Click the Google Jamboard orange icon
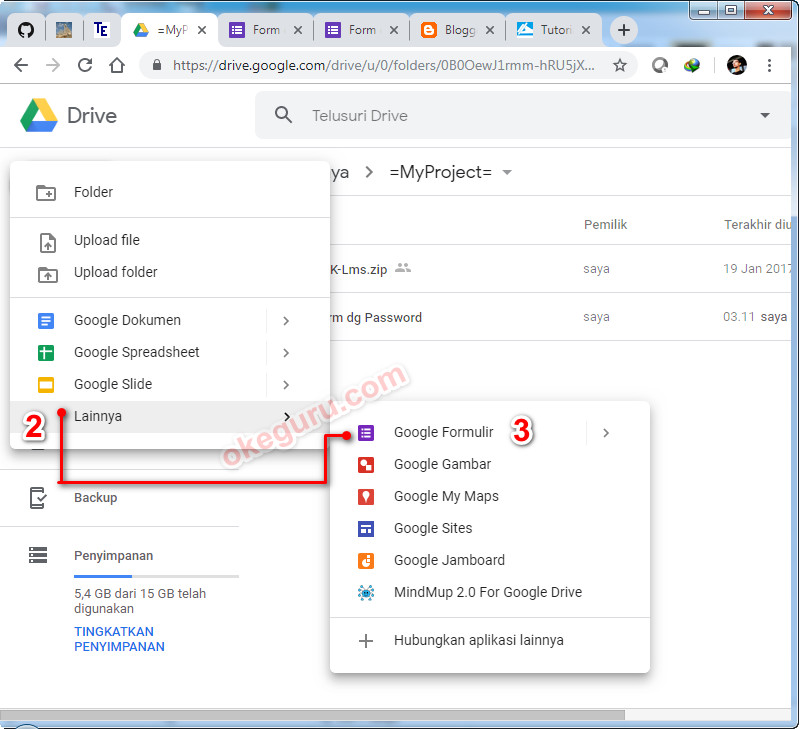 point(366,560)
